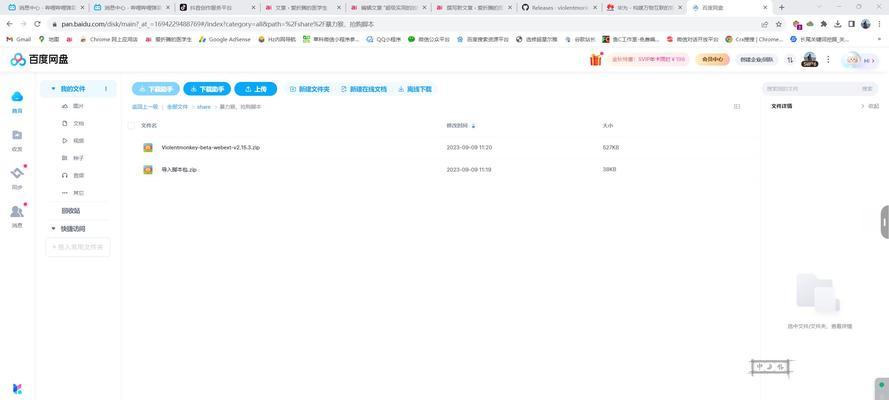Switch file list view mode icon
The height and width of the screenshot is (400, 889).
pyautogui.click(x=736, y=106)
